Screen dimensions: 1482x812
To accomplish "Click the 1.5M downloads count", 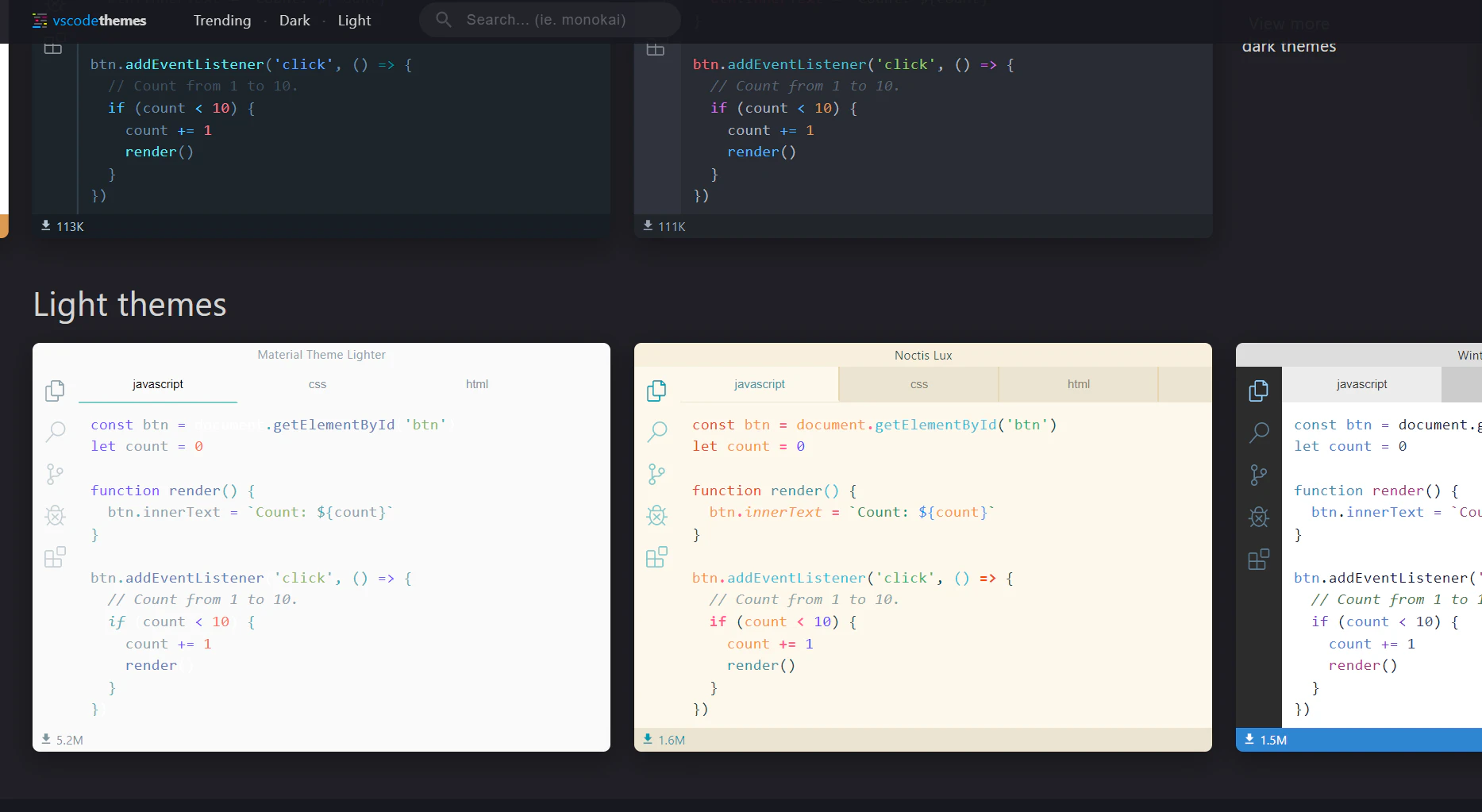I will (1266, 740).
